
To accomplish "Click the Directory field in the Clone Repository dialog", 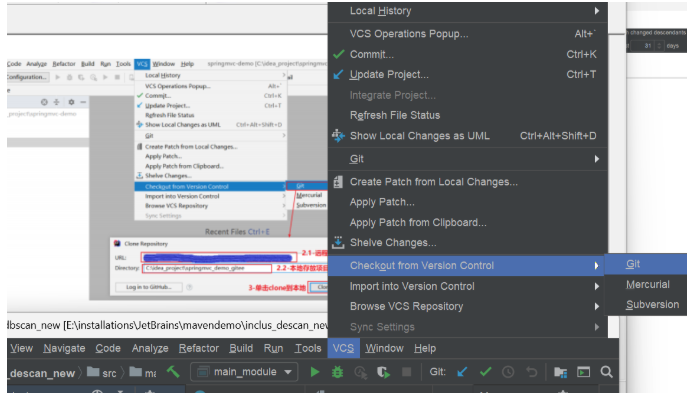I will pos(206,268).
